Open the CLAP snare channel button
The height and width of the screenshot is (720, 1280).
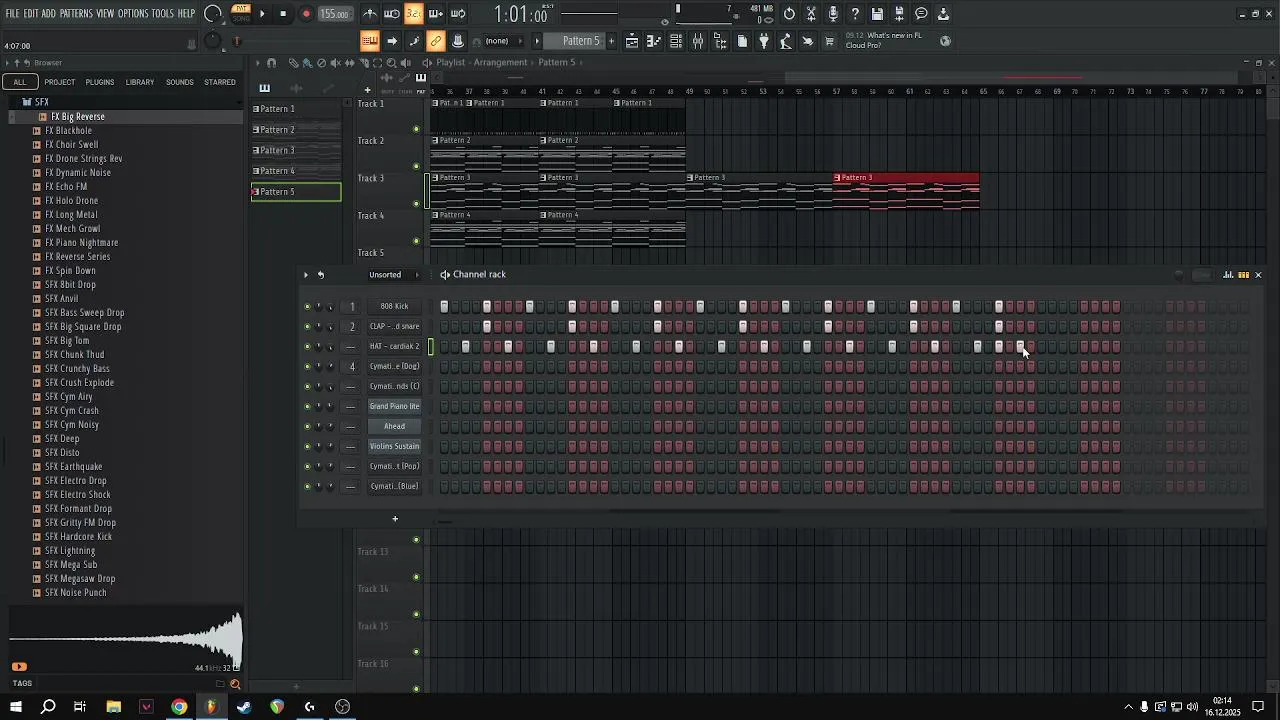(394, 326)
